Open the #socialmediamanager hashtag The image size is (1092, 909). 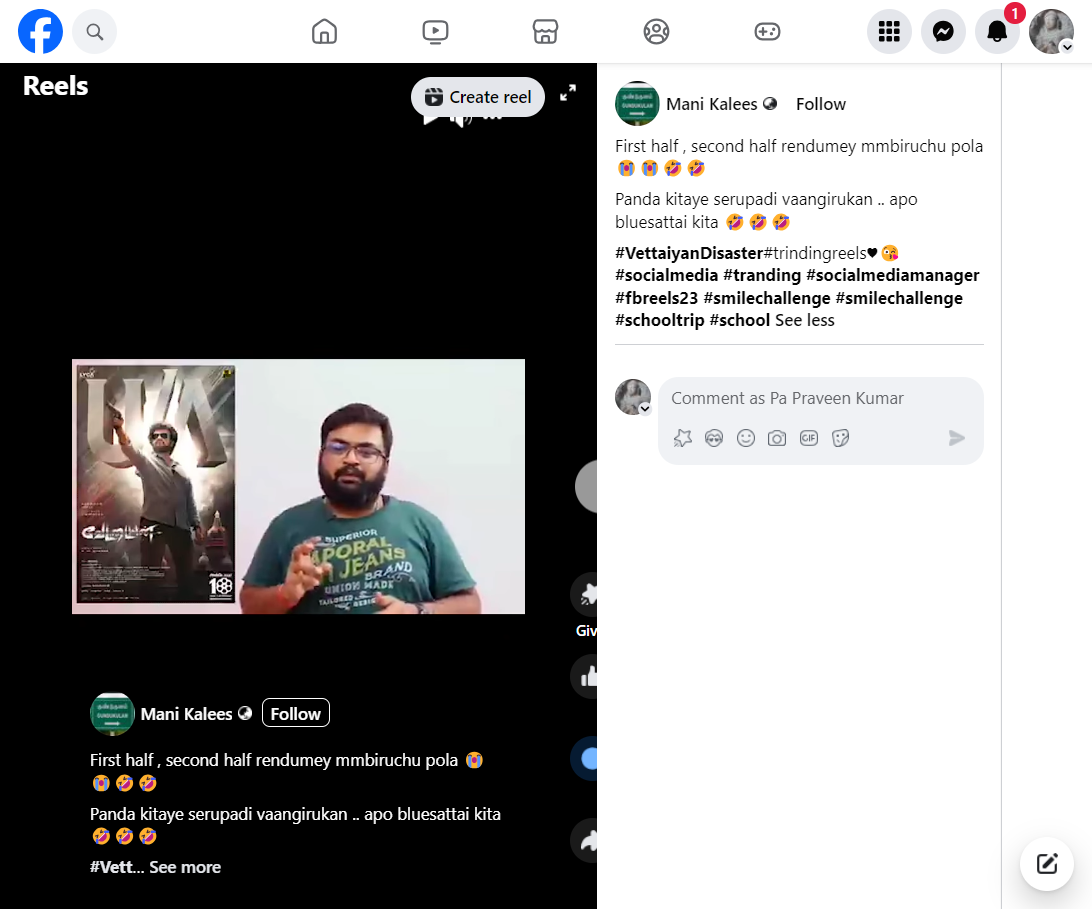point(893,275)
